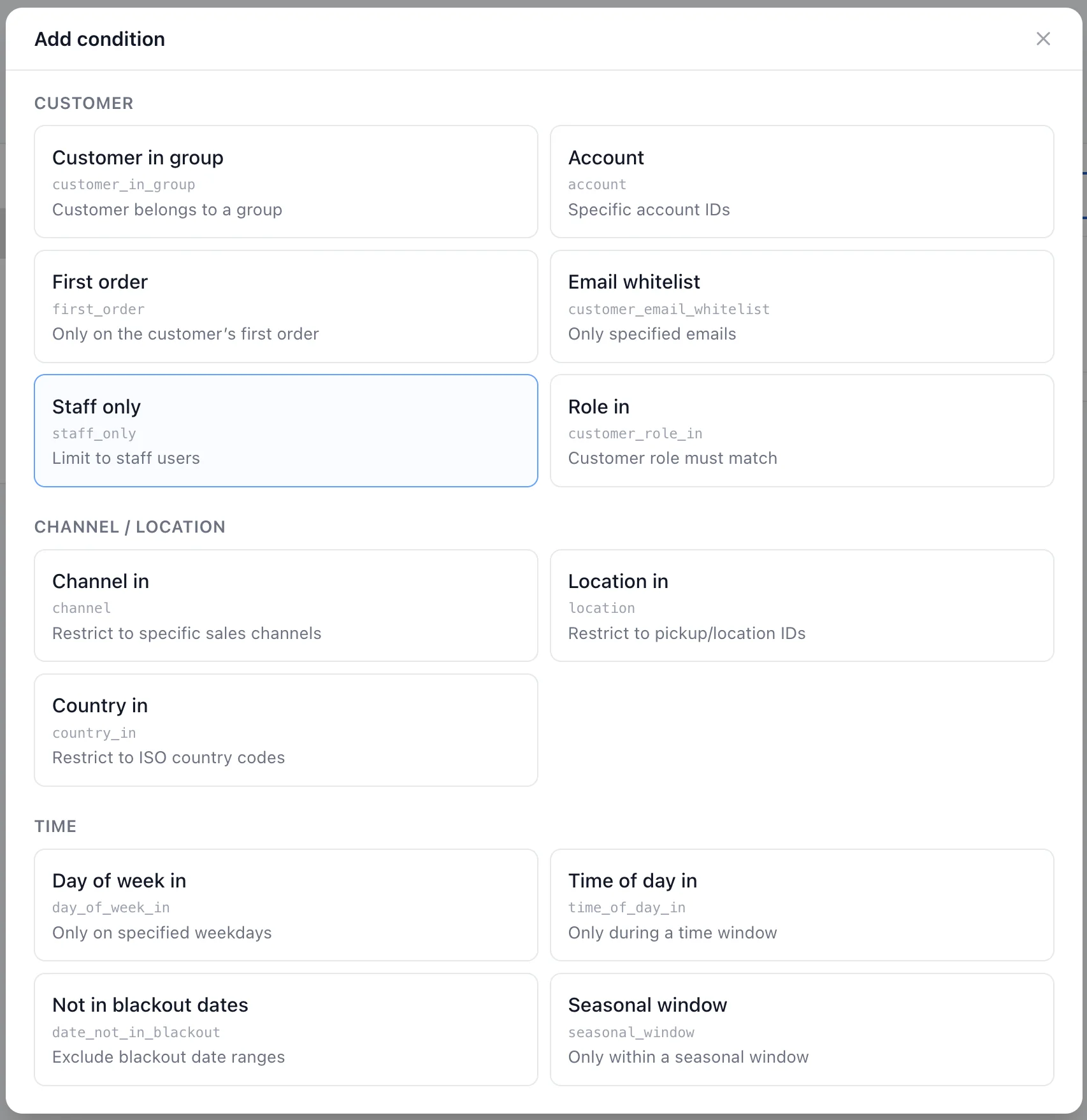Select Time of day in condition
Viewport: 1087px width, 1120px height.
coord(802,905)
